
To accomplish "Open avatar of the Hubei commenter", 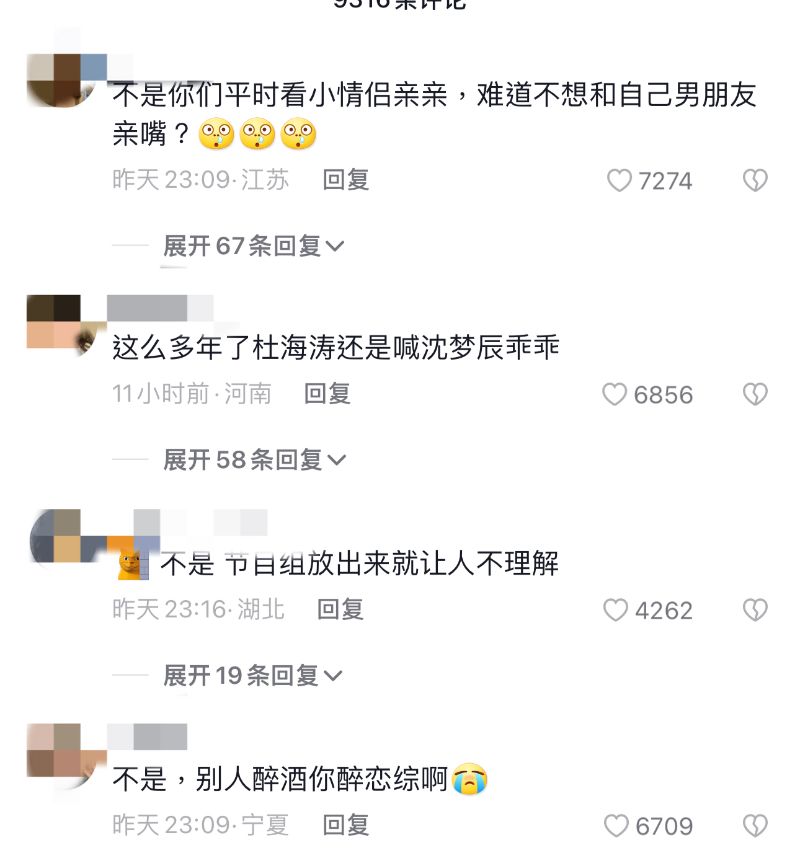I will 65,537.
